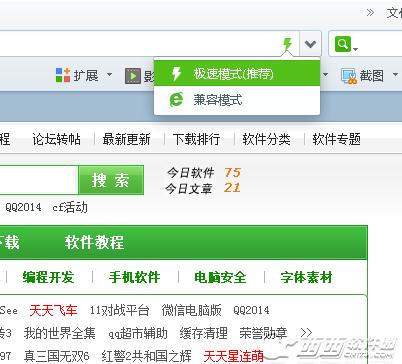Click the green lightning speed mode icon
This screenshot has height=364, width=402.
click(287, 44)
